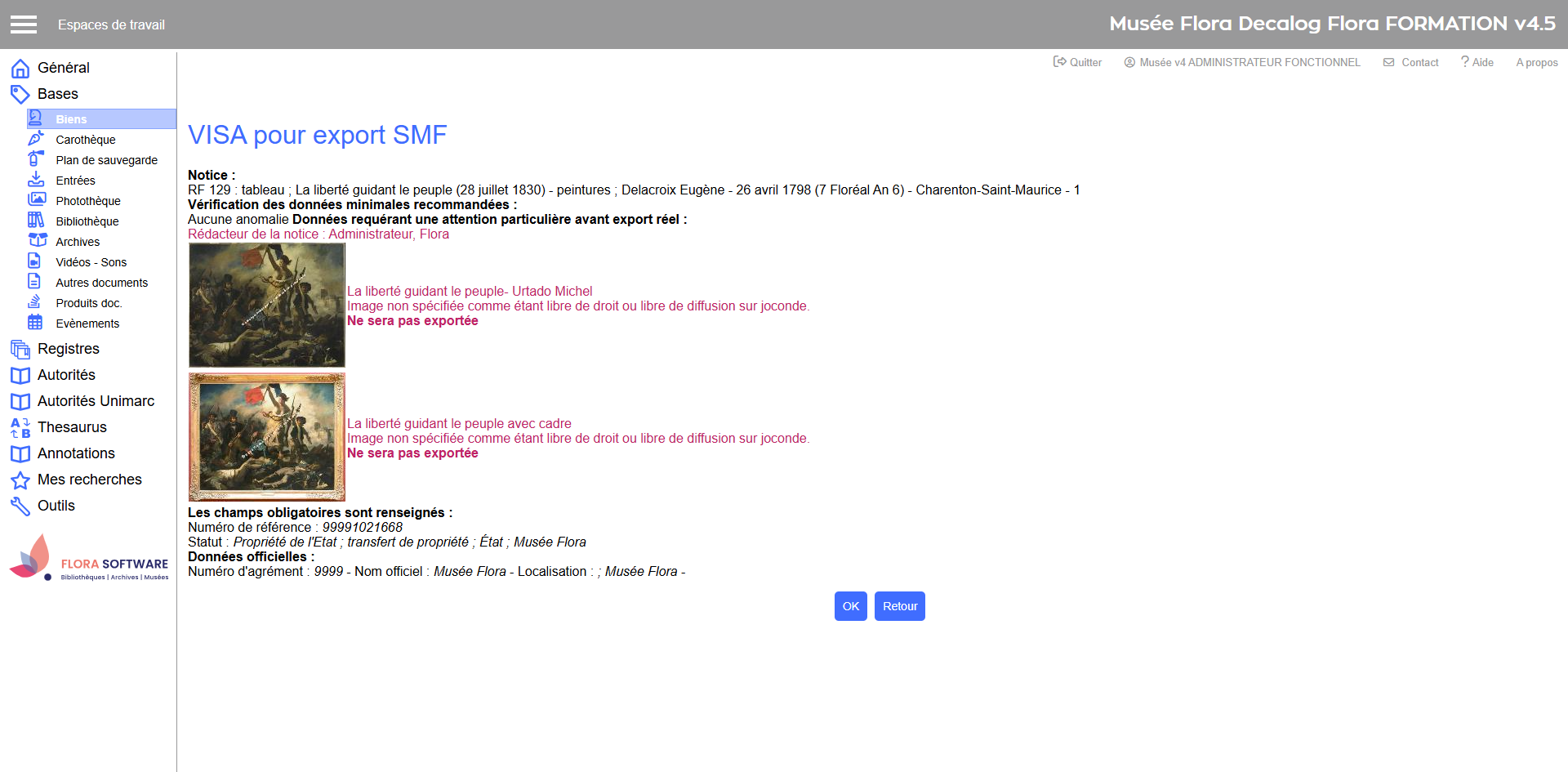The height and width of the screenshot is (772, 1568).
Task: Click the Entrées download icon
Action: (36, 180)
